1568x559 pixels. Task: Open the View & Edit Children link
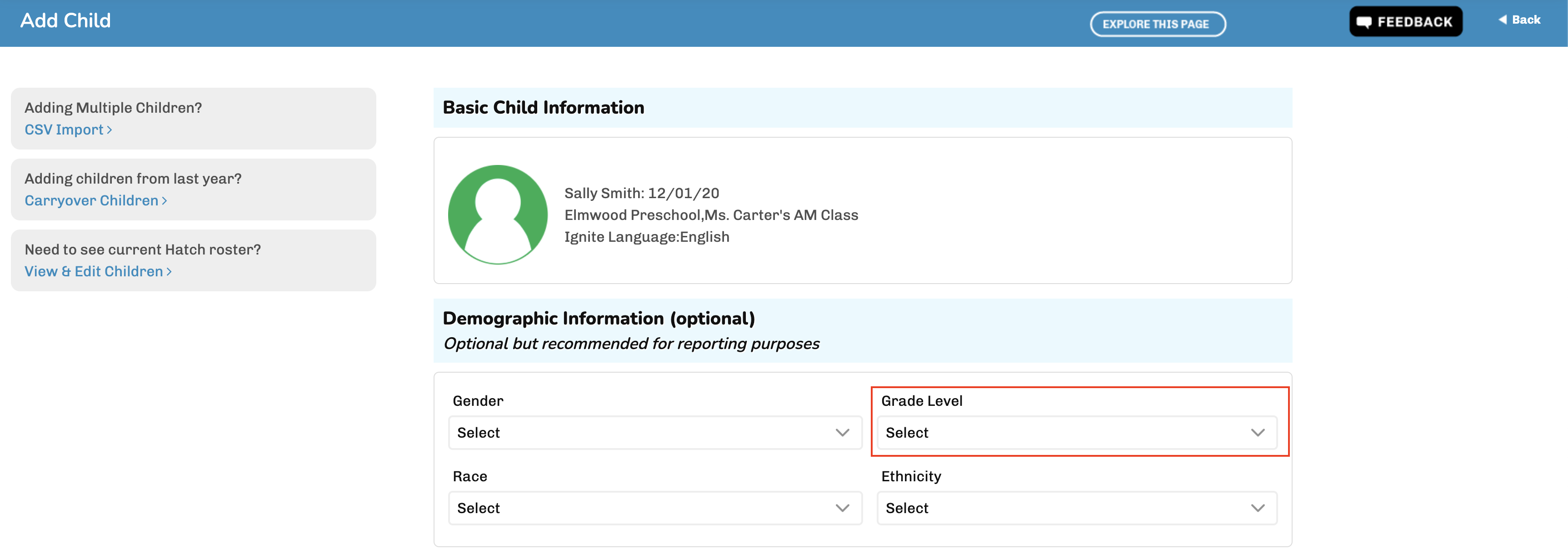94,272
